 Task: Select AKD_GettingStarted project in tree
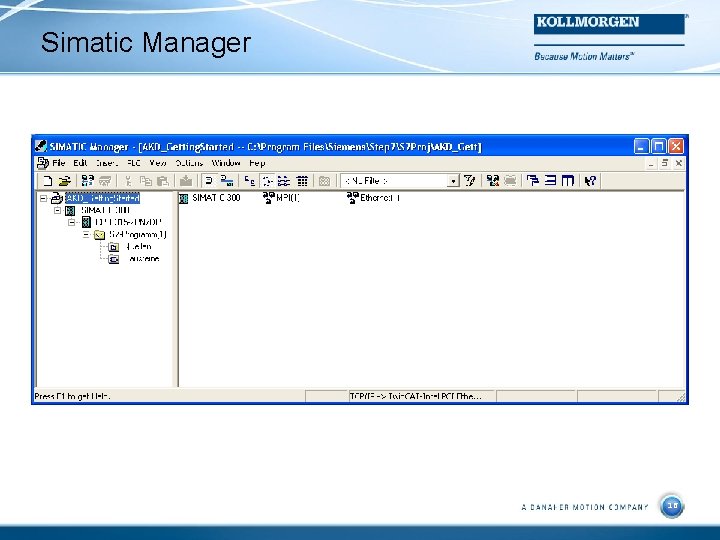click(102, 198)
